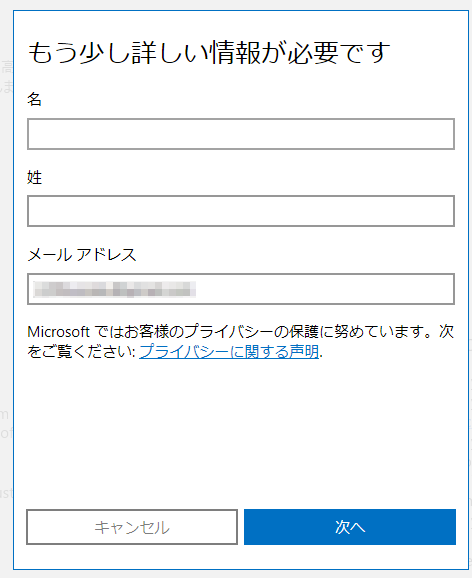Click the キャンセル button

pos(132,527)
